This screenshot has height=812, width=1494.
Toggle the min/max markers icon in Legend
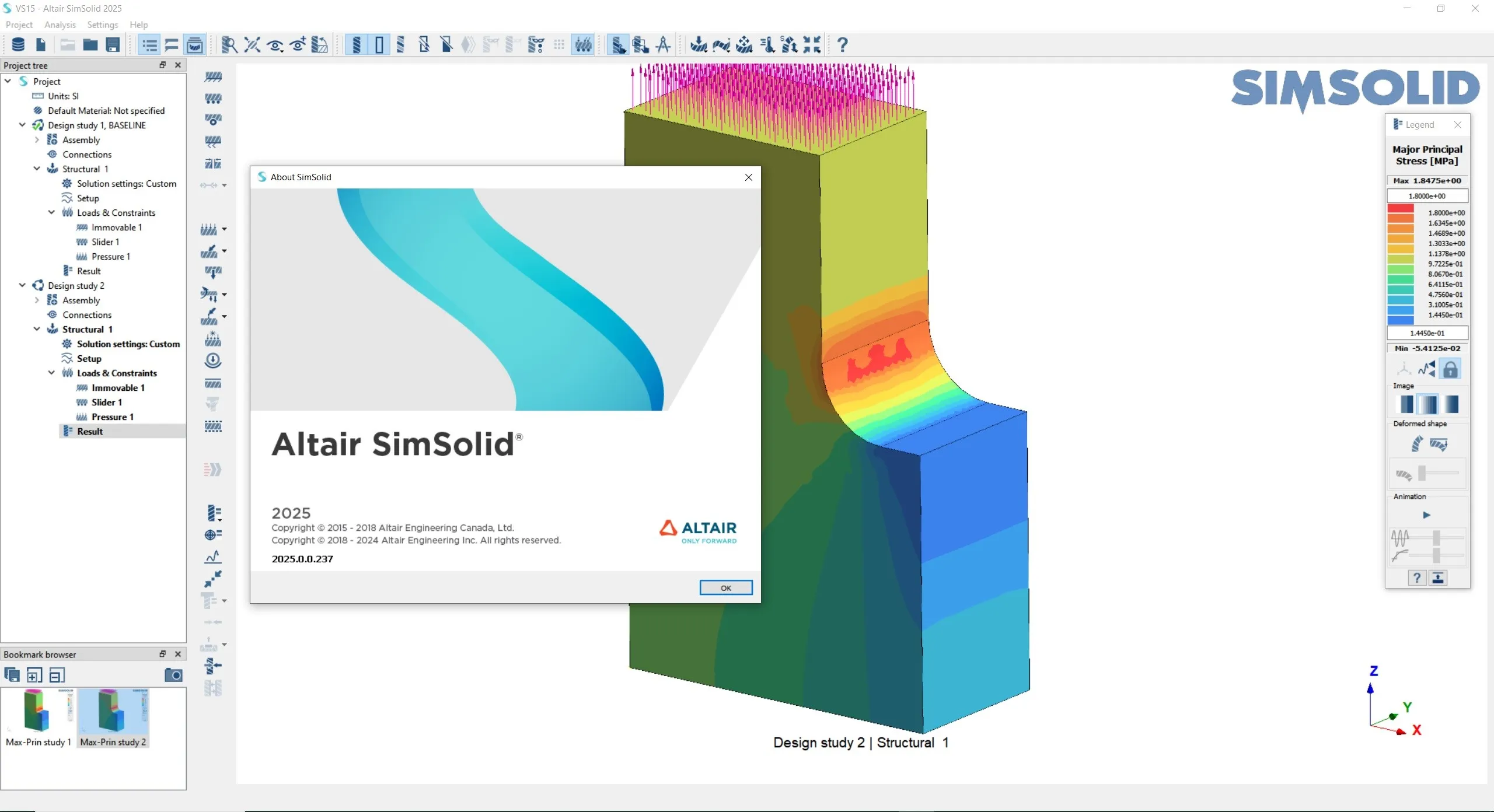tap(1427, 369)
